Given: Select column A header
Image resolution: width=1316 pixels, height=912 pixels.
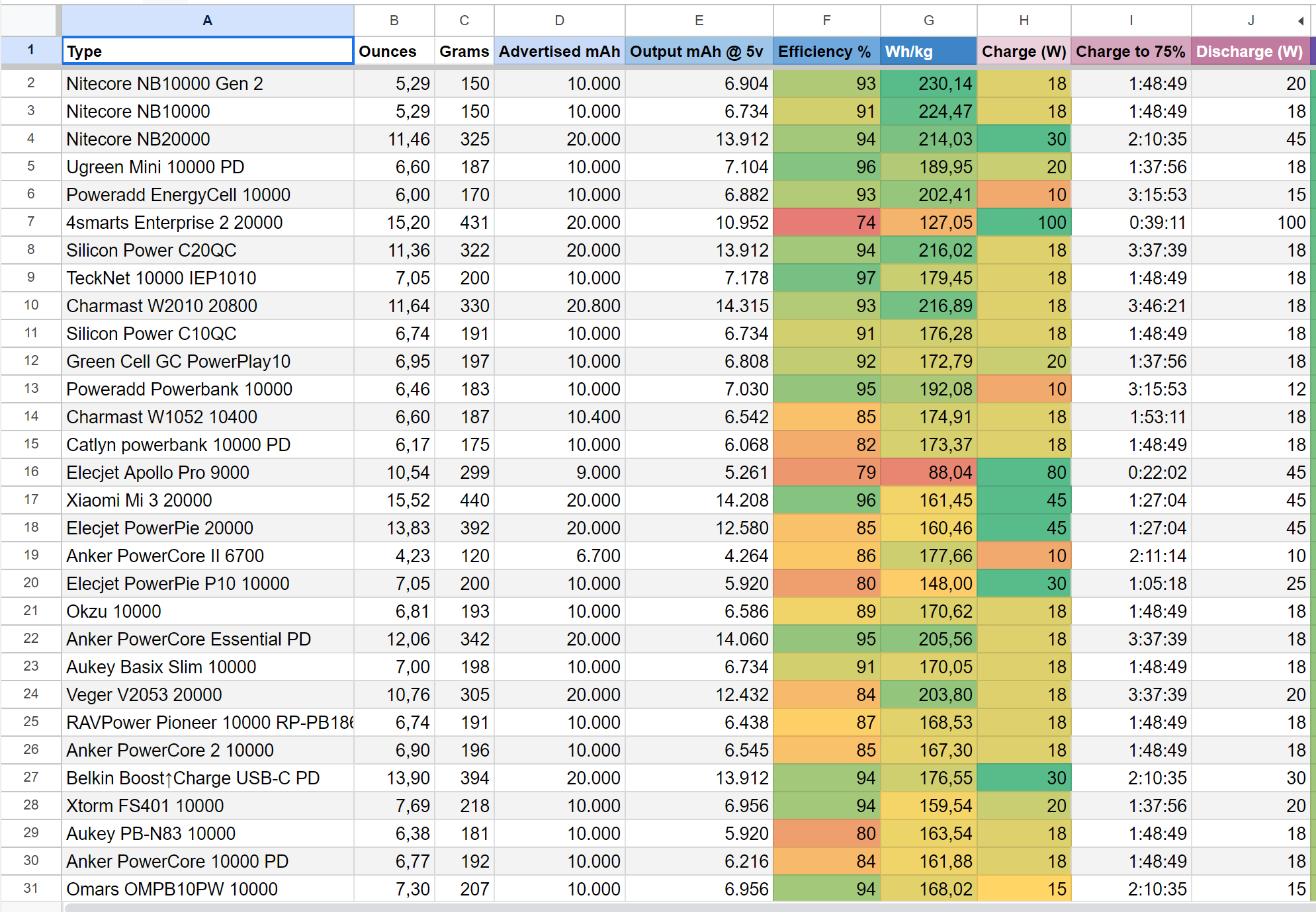Looking at the screenshot, I should coord(208,21).
